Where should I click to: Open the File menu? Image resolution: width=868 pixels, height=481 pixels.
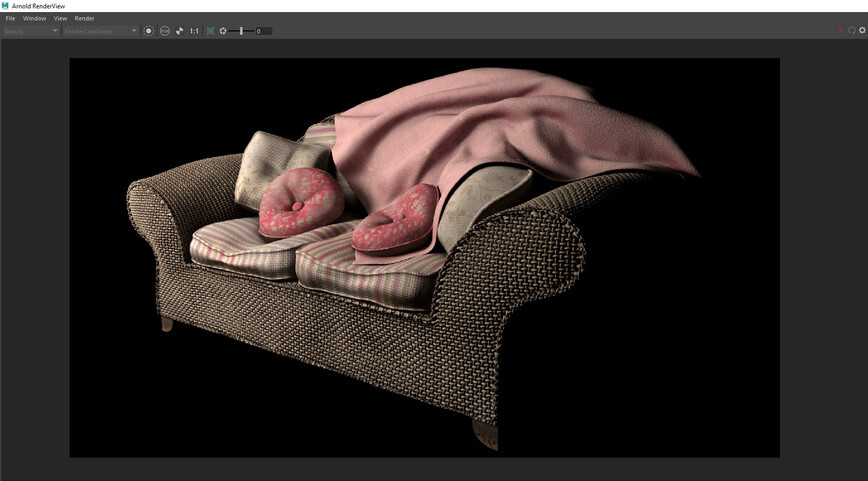(10, 18)
